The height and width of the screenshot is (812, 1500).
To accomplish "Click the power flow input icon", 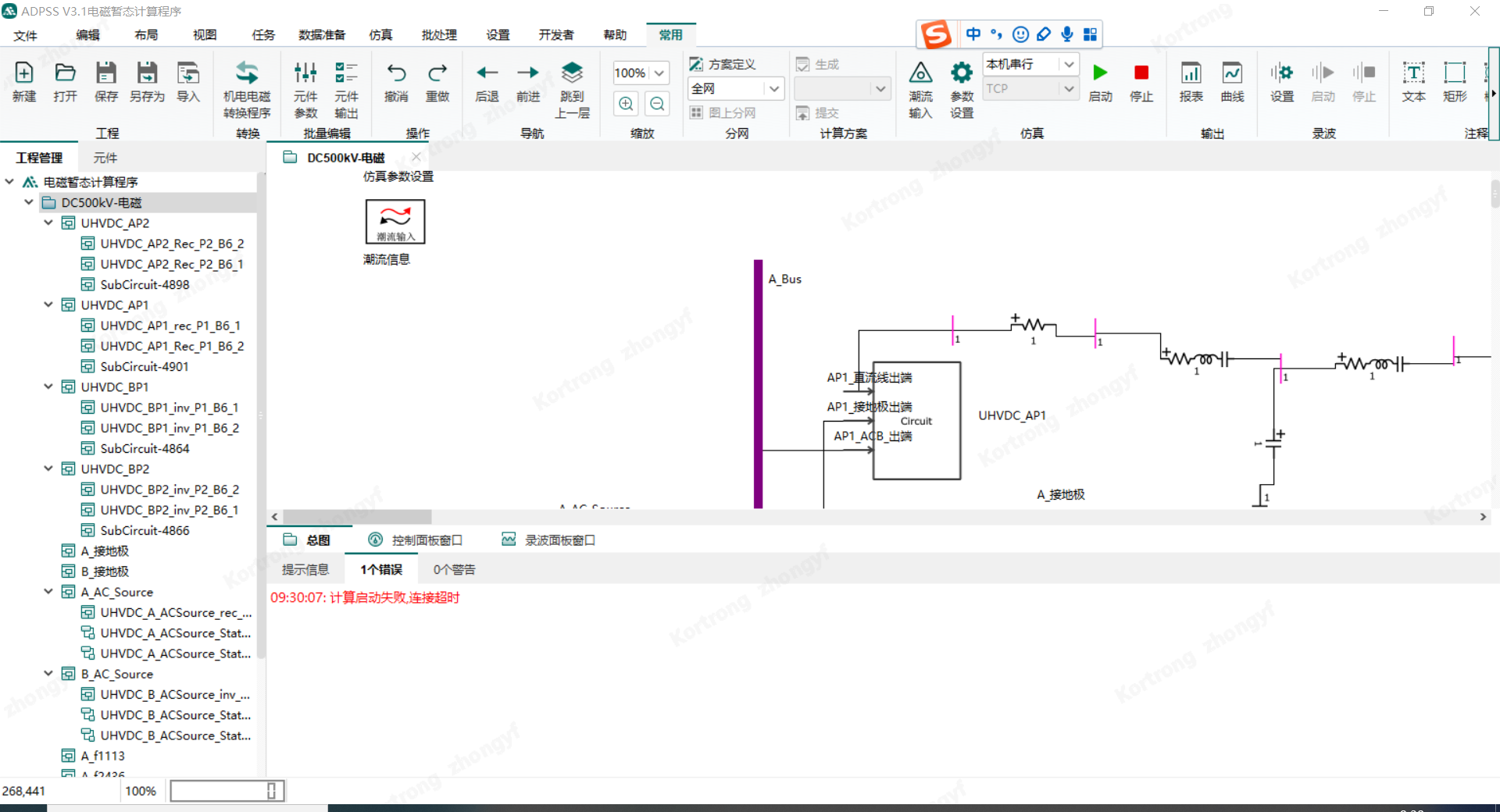I will (920, 73).
